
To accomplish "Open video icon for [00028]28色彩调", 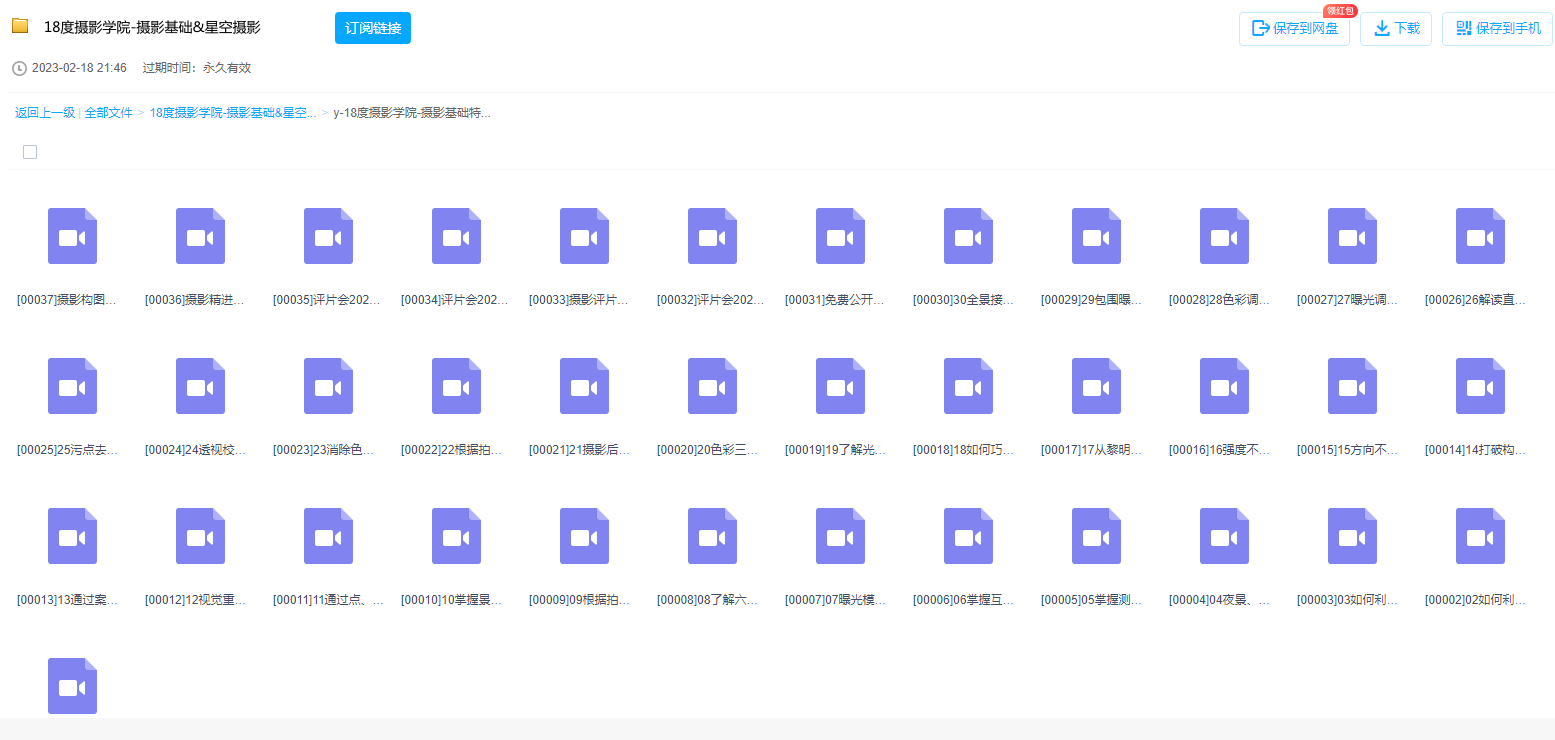I will [1224, 236].
